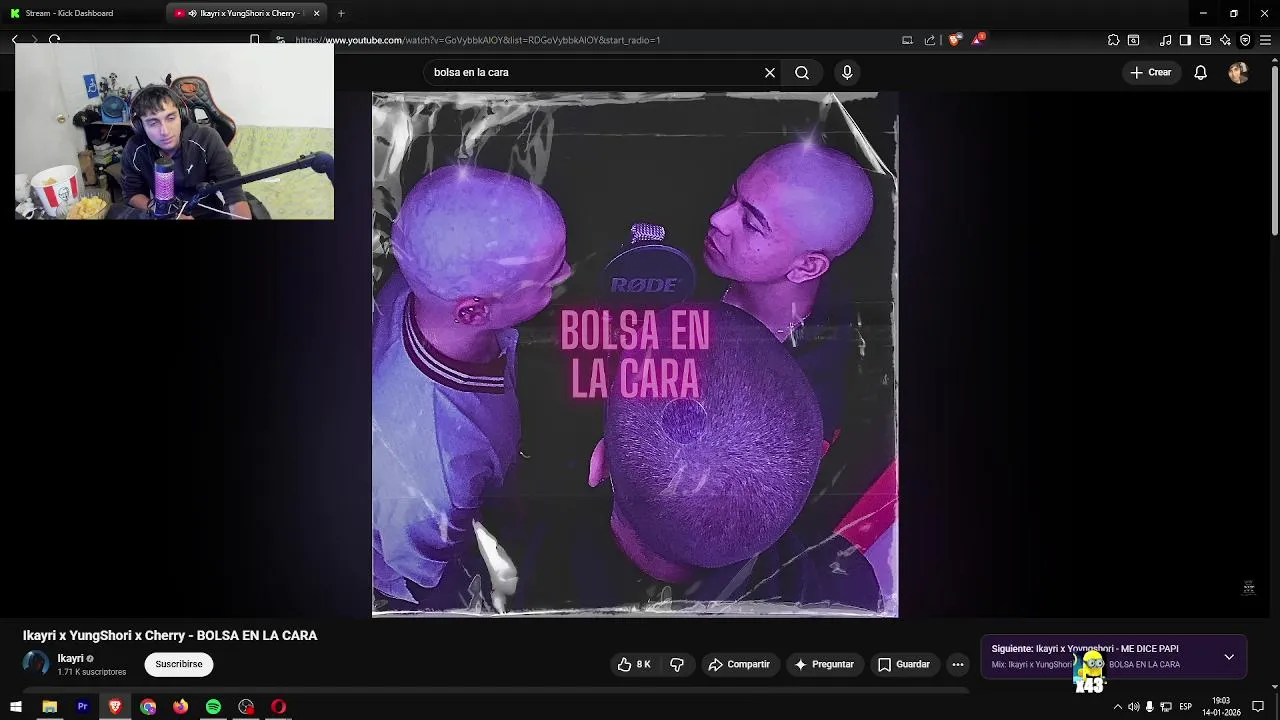Open Adobe Premiere Pro from taskbar
Screen dimensions: 1280x720
[82, 707]
